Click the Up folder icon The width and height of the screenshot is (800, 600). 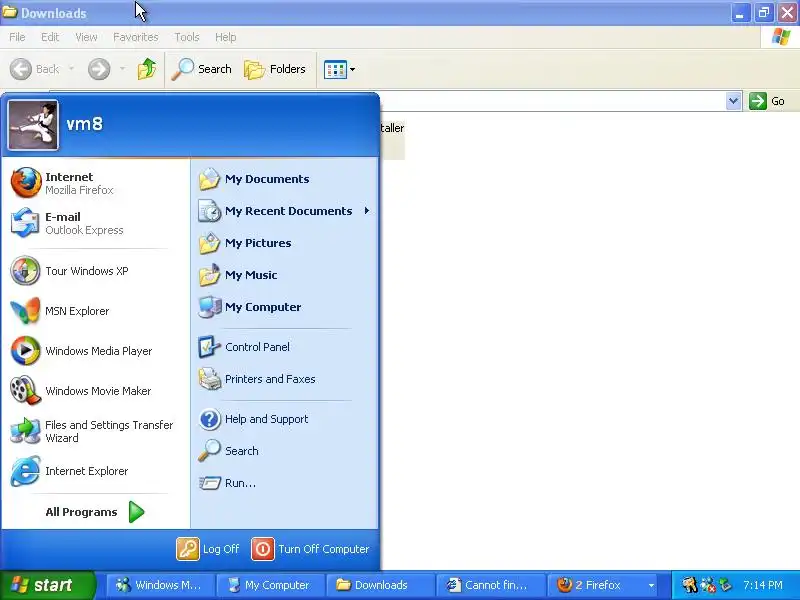tap(147, 69)
